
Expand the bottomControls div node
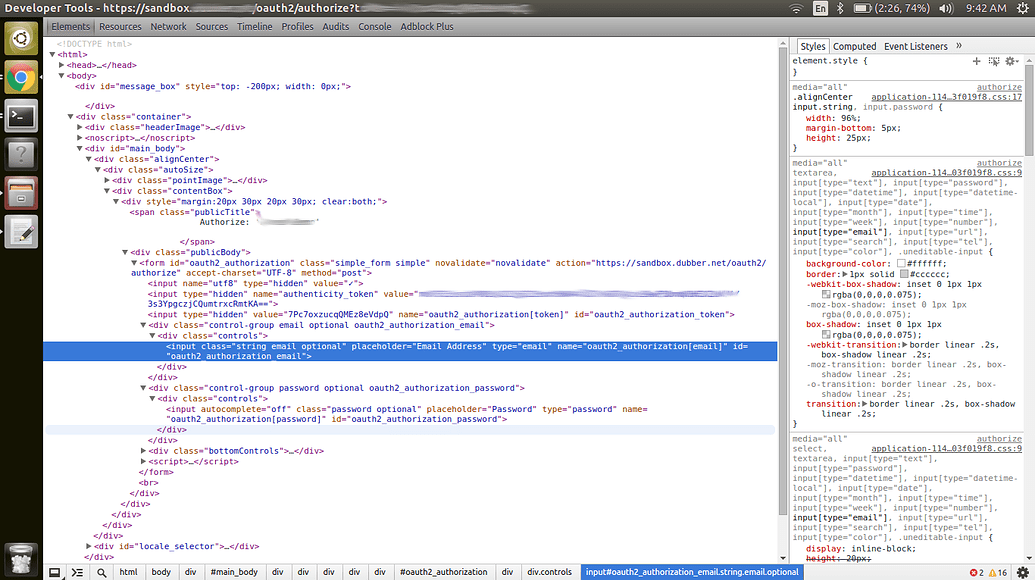point(144,450)
